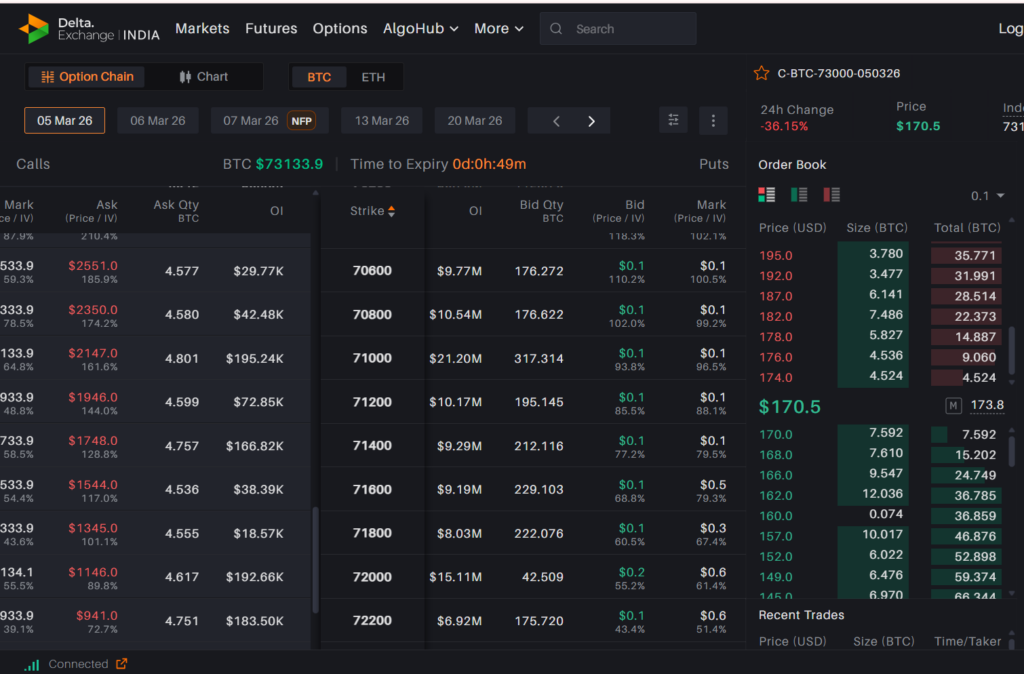Open option chain filter settings icon
Viewport: 1024px width, 674px height.
pyautogui.click(x=673, y=120)
